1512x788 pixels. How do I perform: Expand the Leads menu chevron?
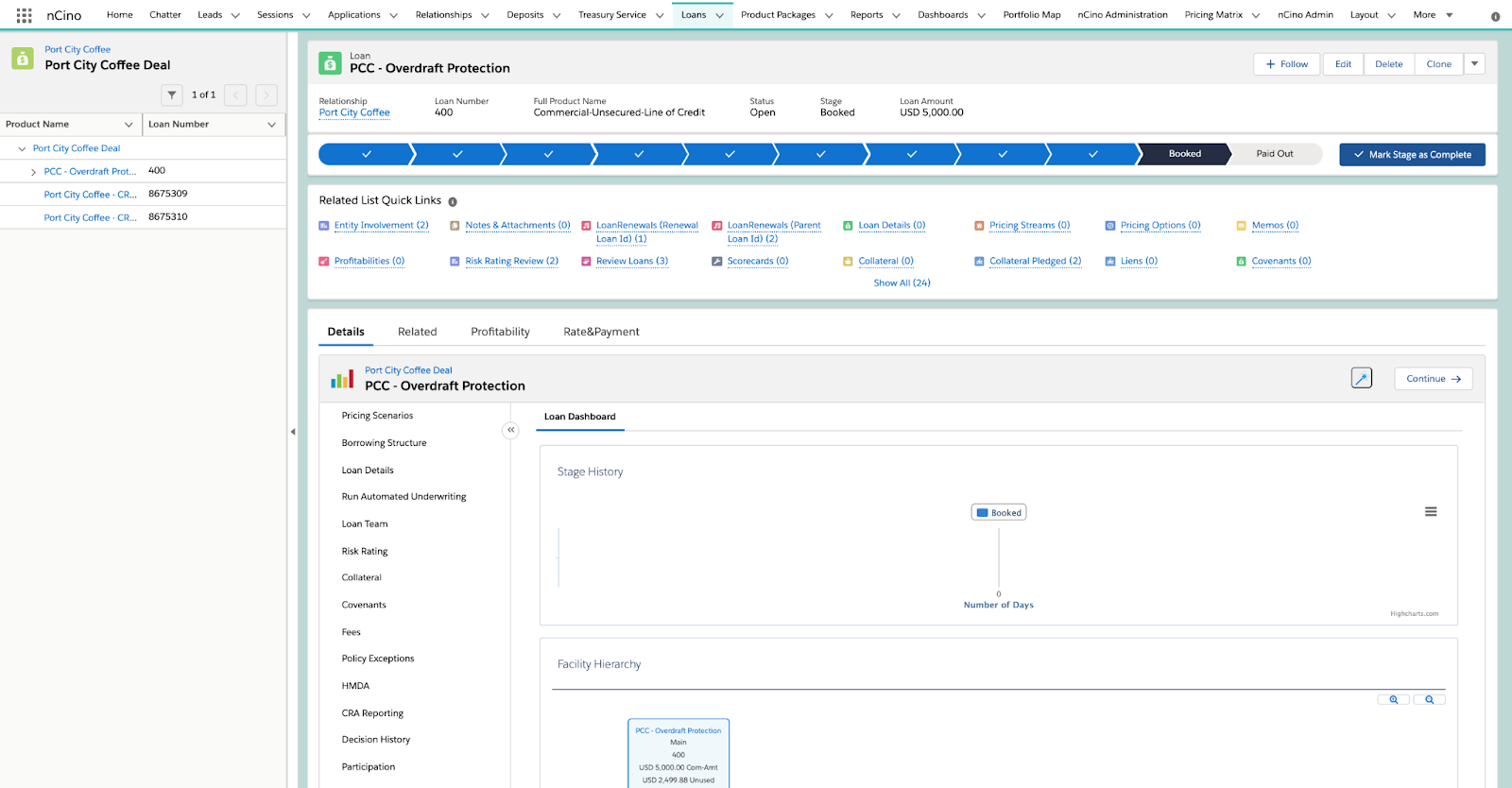235,15
